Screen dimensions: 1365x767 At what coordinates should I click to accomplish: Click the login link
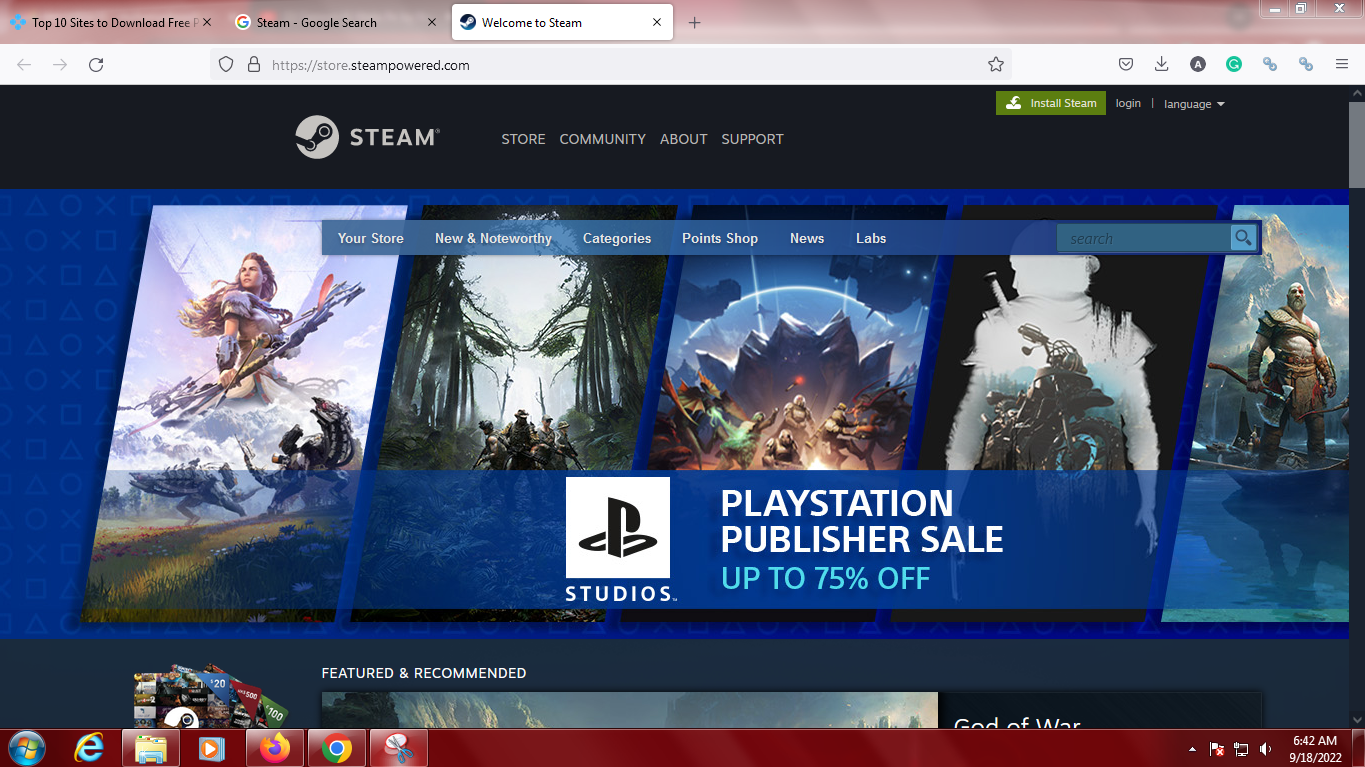click(1128, 103)
